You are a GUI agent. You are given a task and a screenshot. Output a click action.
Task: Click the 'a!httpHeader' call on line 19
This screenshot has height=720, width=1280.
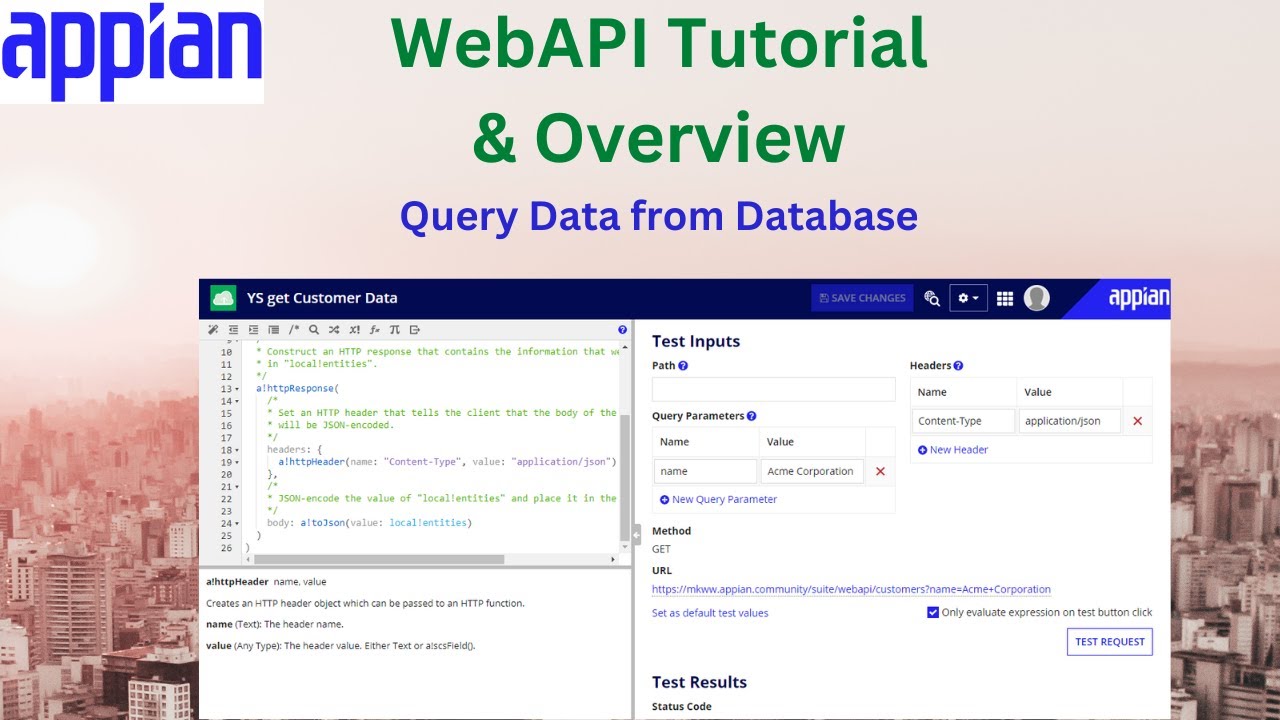coord(312,462)
